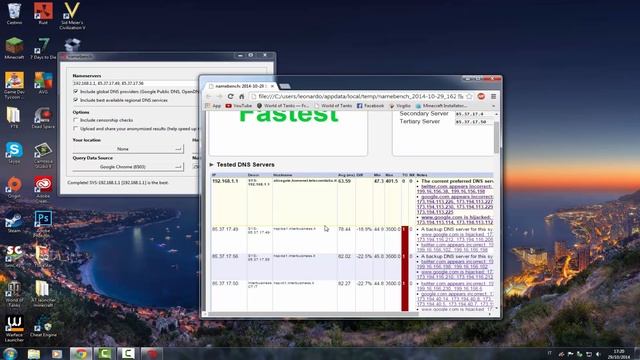
Task: Open the 'Your location' dropdown in namebench
Action: (x=128, y=149)
